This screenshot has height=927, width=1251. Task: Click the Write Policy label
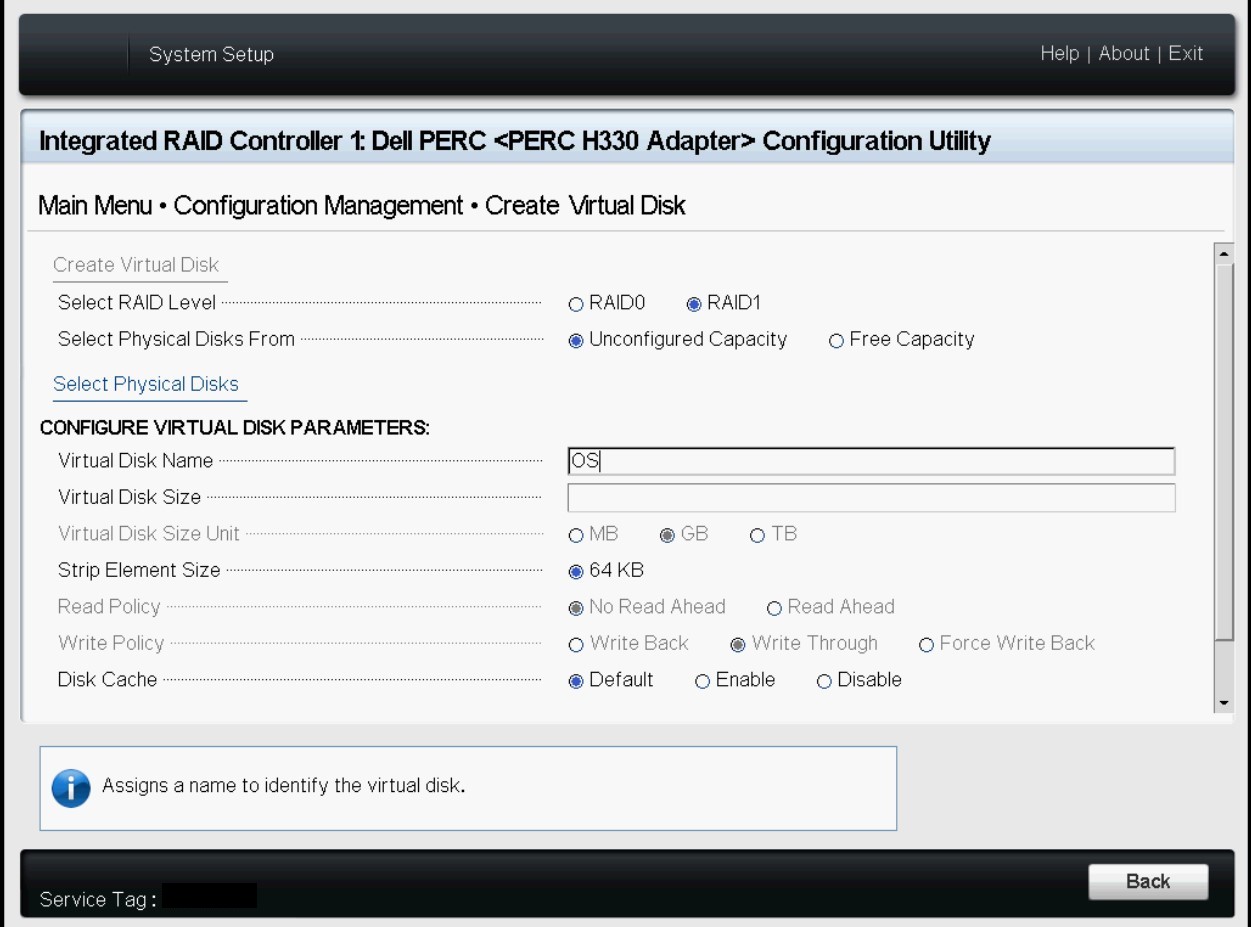[x=111, y=644]
